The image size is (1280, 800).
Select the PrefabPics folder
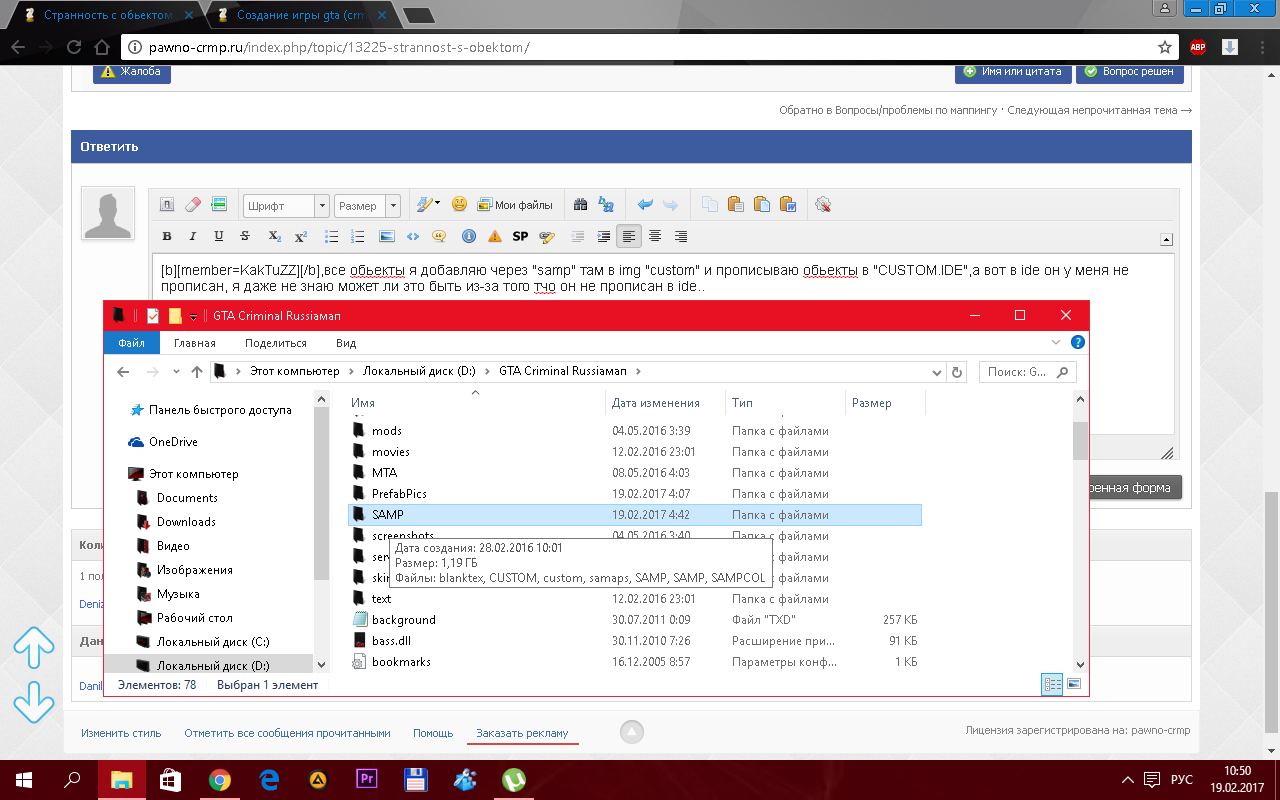click(x=634, y=494)
